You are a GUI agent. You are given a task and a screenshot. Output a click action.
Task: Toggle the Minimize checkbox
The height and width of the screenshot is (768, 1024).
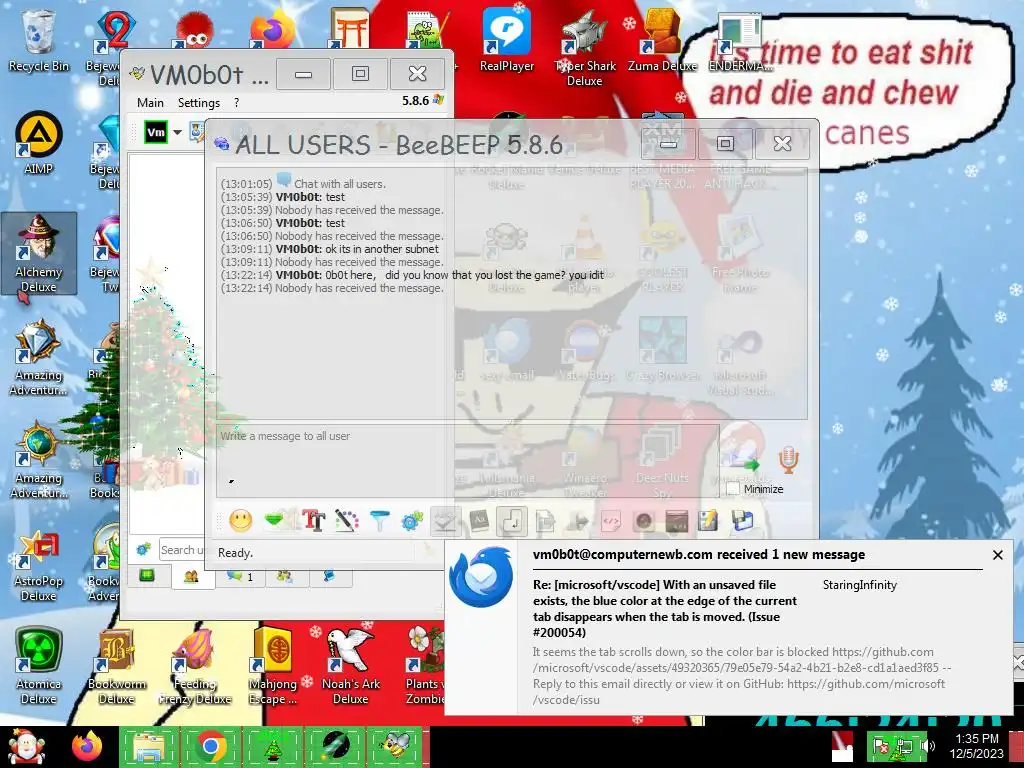click(734, 488)
